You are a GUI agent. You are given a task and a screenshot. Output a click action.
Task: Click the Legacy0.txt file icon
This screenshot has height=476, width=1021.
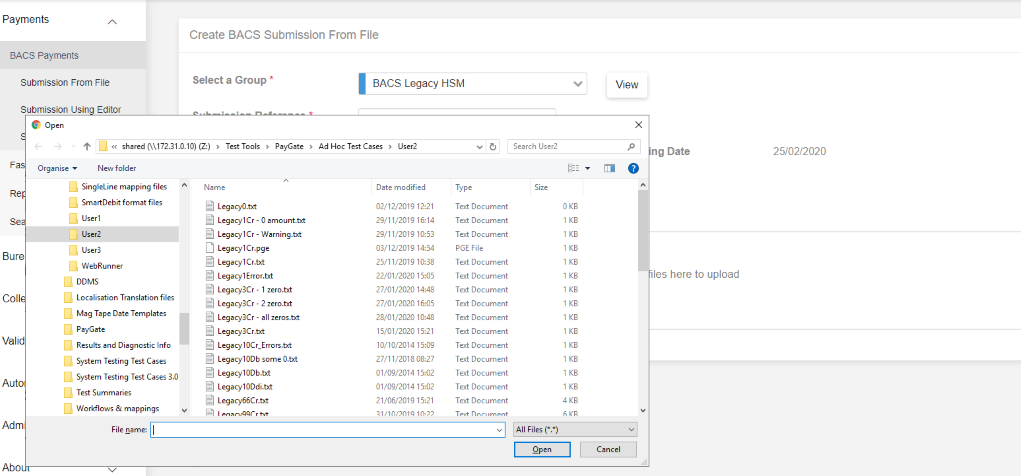[x=210, y=206]
